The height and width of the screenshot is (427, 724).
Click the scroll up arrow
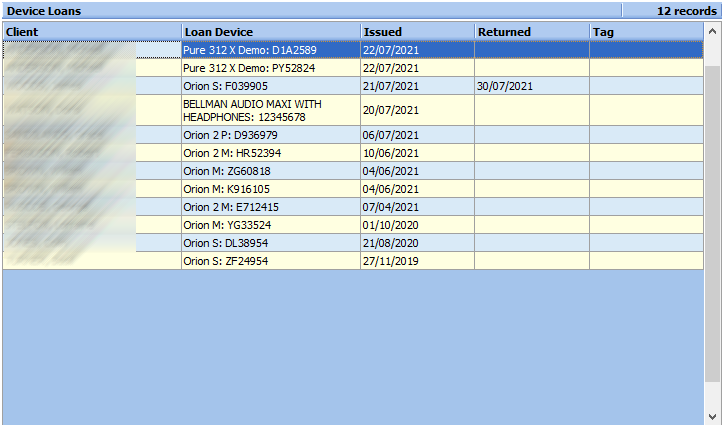tap(712, 31)
